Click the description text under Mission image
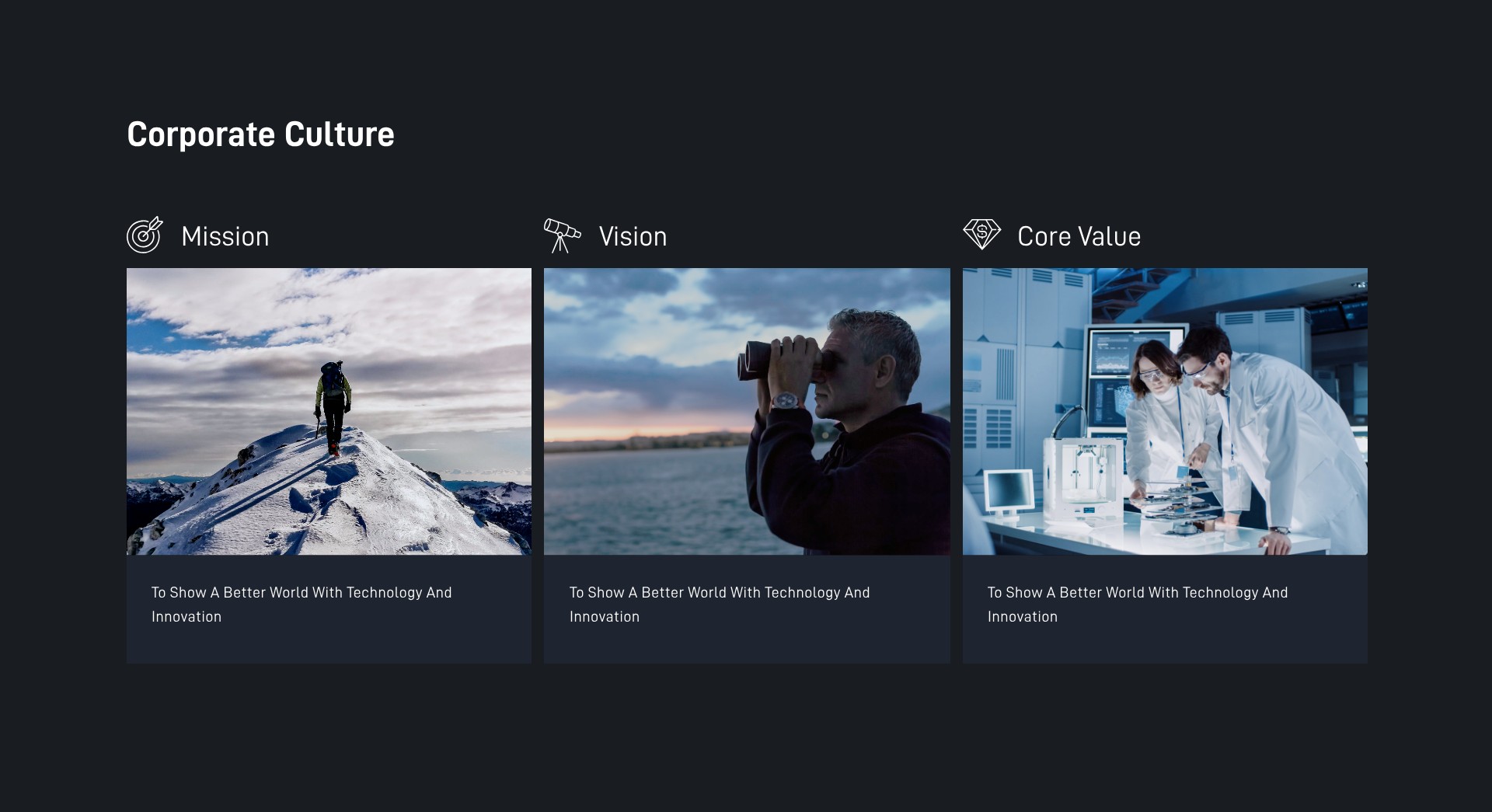The width and height of the screenshot is (1492, 812). 302,605
